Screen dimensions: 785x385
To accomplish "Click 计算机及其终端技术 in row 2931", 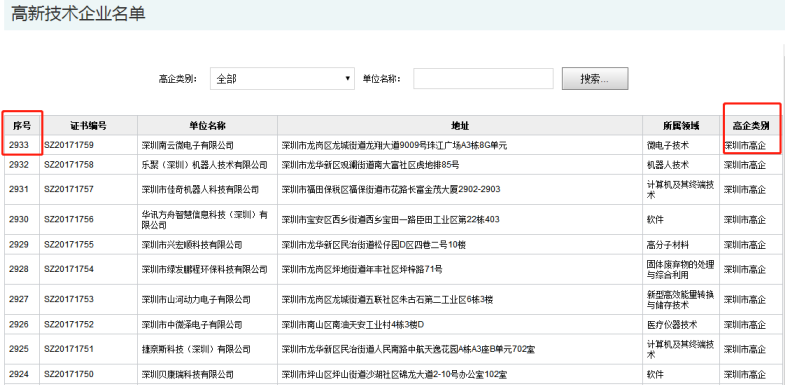I will click(x=680, y=189).
